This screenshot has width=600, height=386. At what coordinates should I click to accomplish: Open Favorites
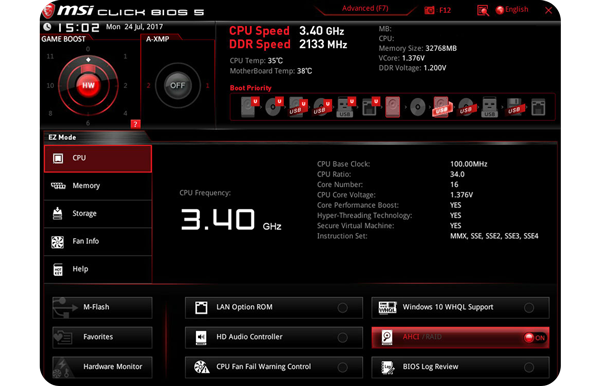click(x=102, y=337)
